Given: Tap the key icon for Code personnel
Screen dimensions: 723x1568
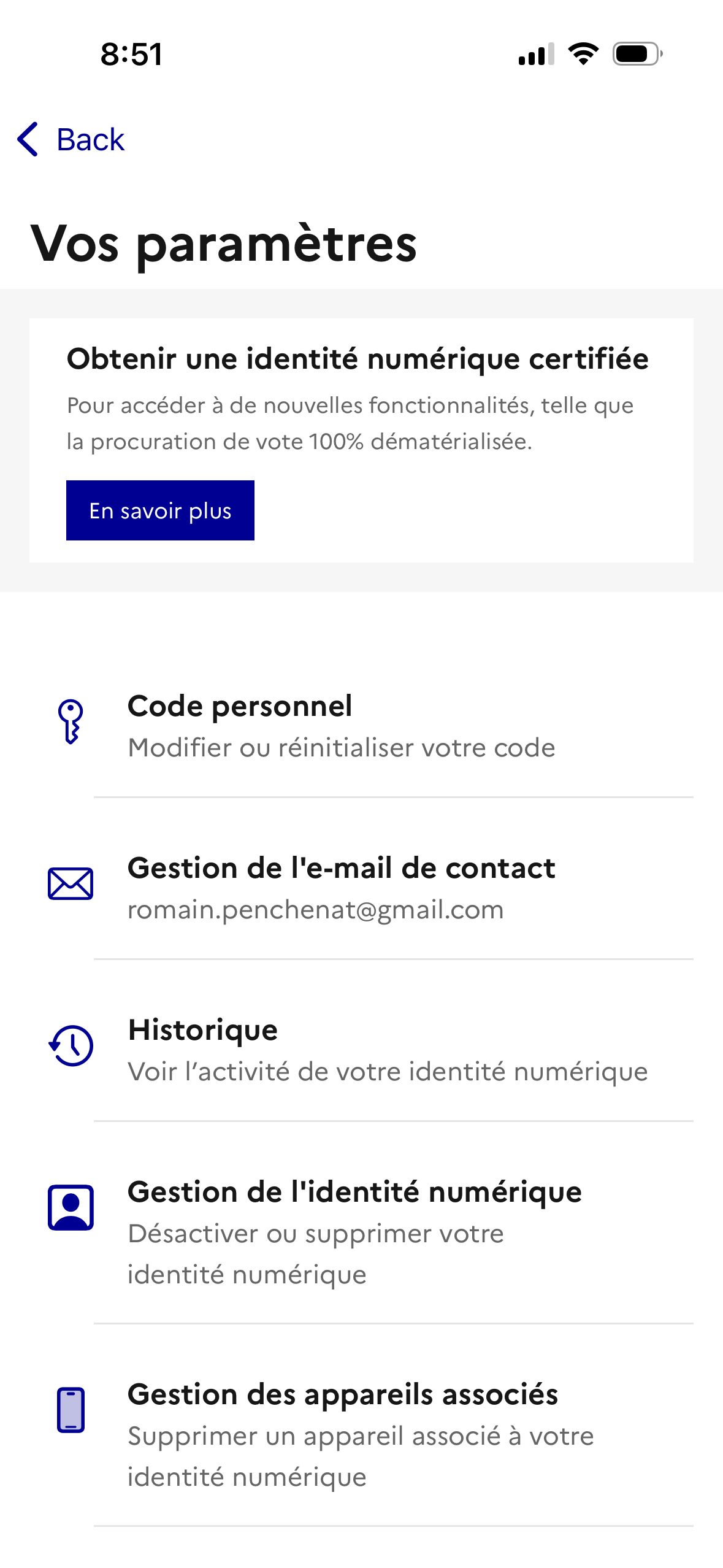Looking at the screenshot, I should coord(71,721).
